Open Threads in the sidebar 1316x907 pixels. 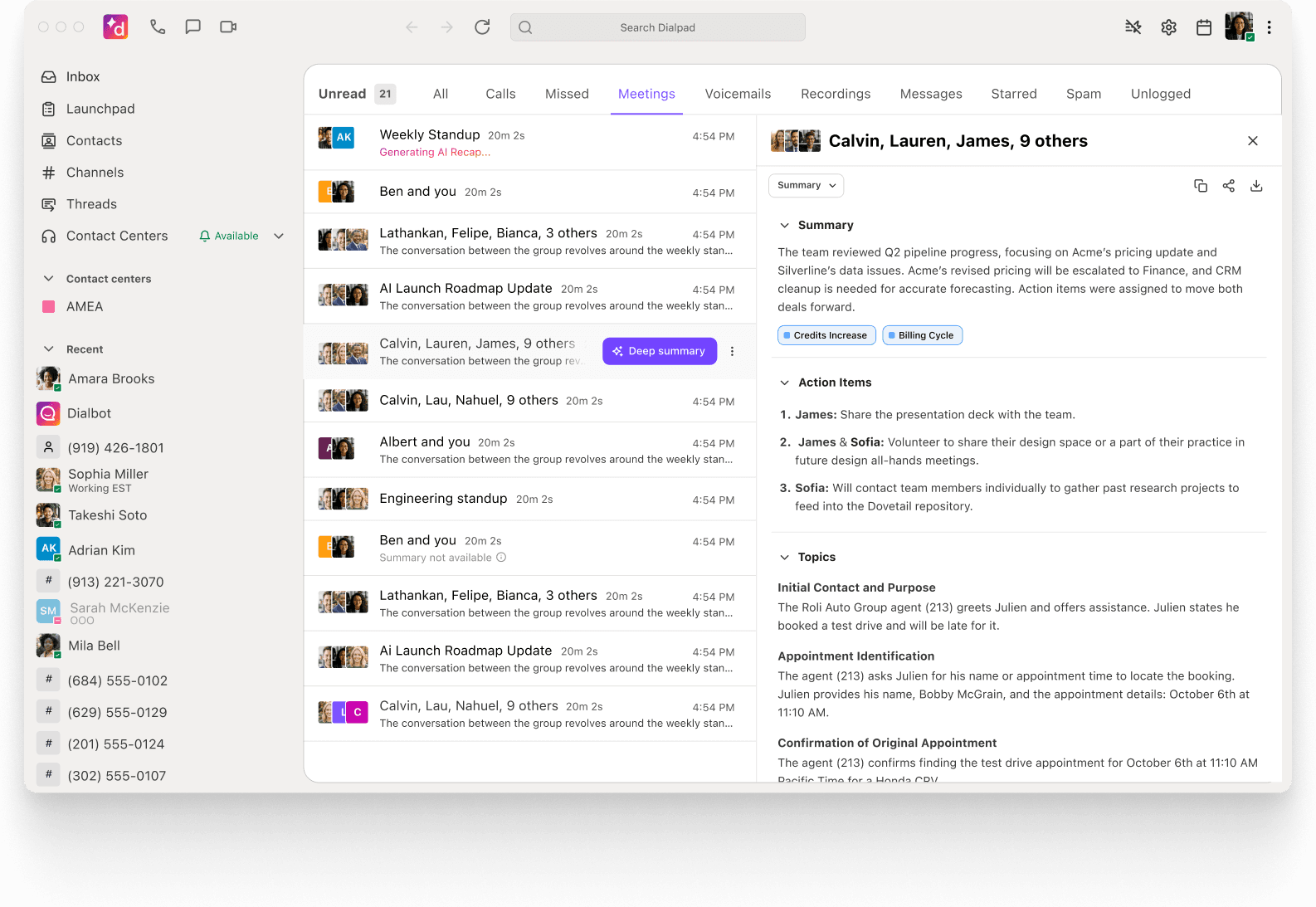pos(80,204)
